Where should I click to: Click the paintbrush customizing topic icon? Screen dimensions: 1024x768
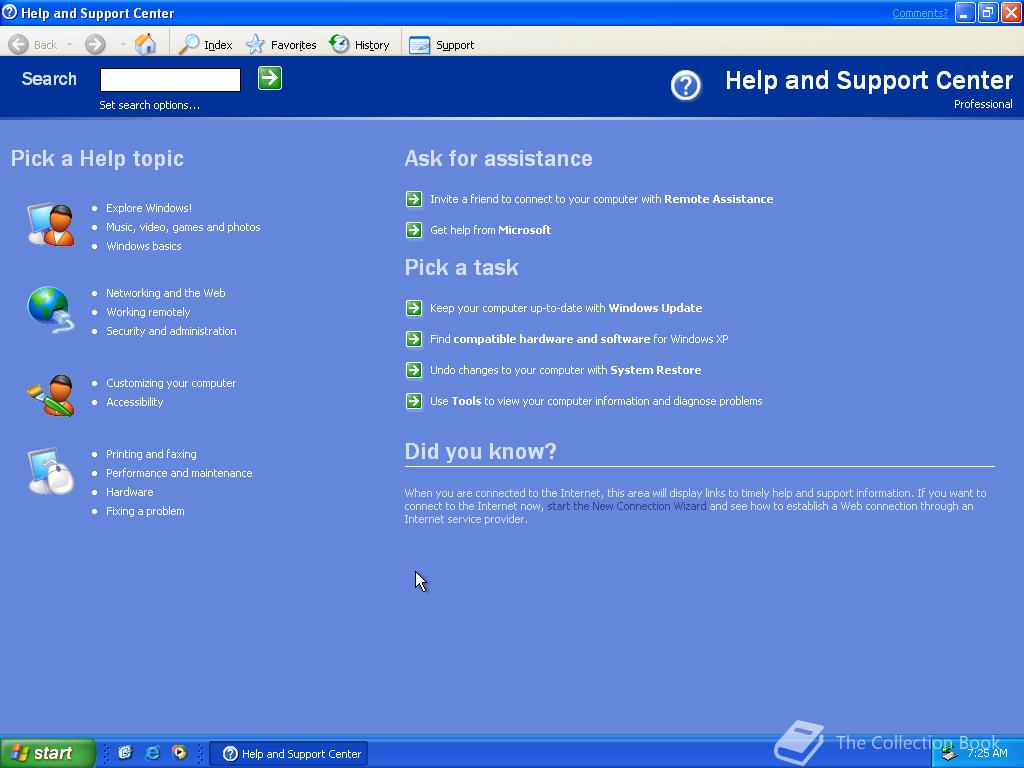(x=51, y=395)
